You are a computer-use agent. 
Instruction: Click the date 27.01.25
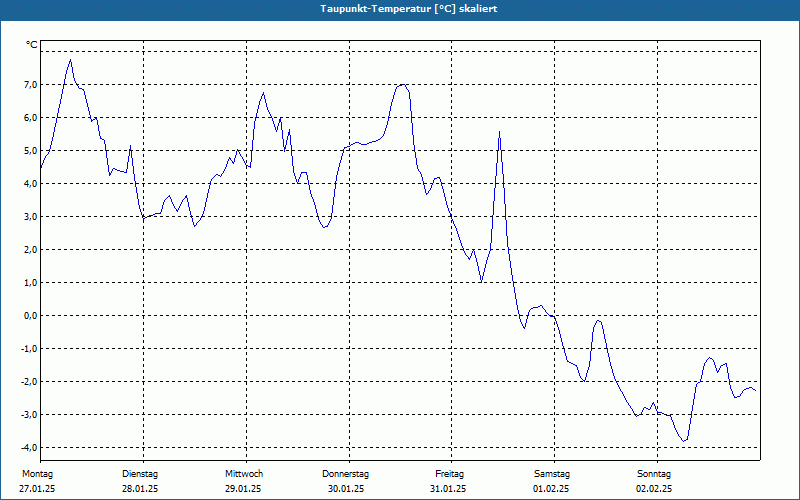pos(37,489)
